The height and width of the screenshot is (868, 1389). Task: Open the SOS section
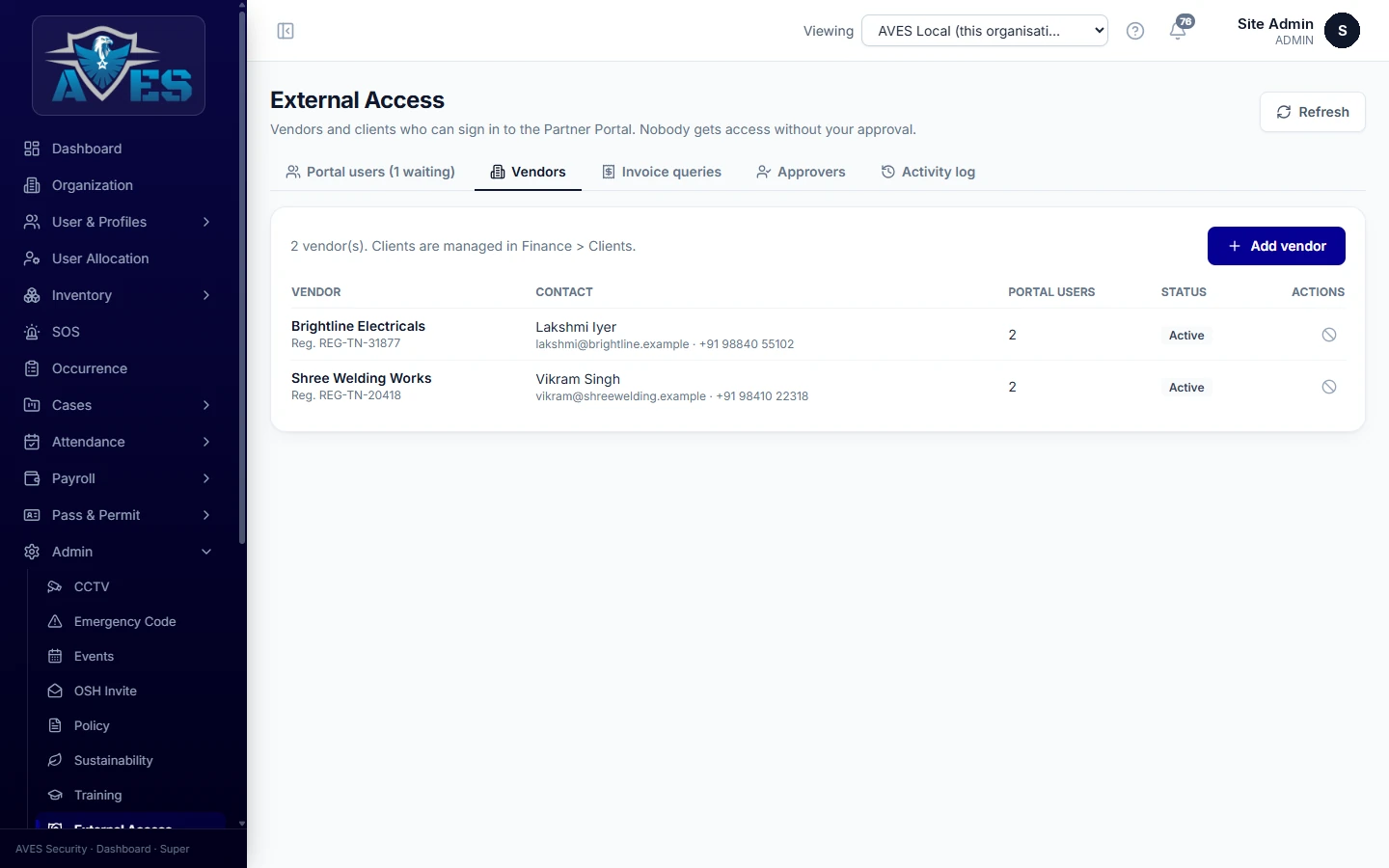tap(120, 332)
